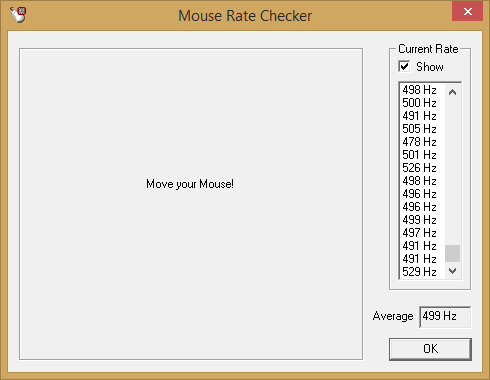Close the Mouse Rate Checker window
Viewport: 490px width, 380px height.
467,12
